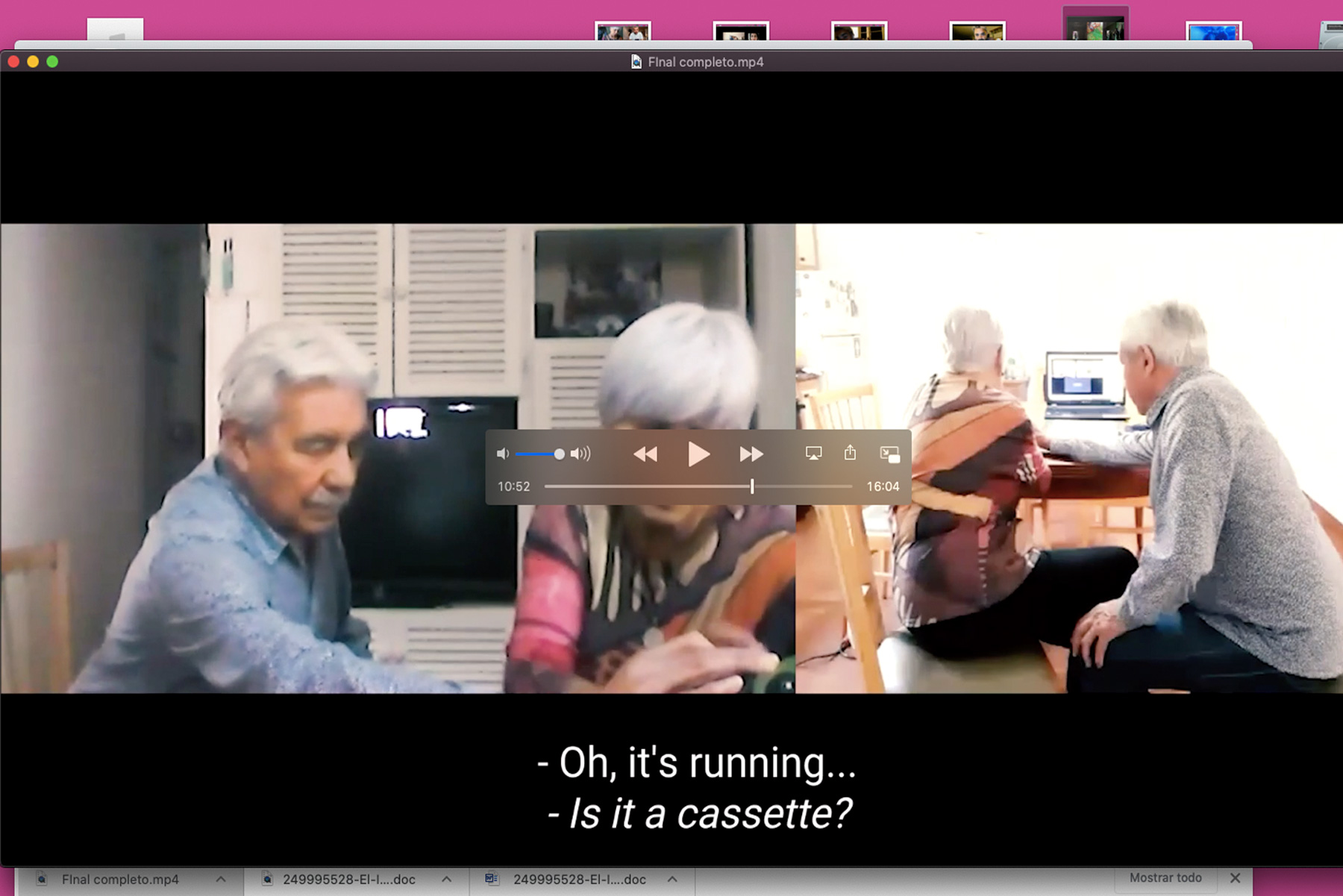The height and width of the screenshot is (896, 1343).
Task: Click the playback timeline scrubber handle
Action: coord(752,486)
